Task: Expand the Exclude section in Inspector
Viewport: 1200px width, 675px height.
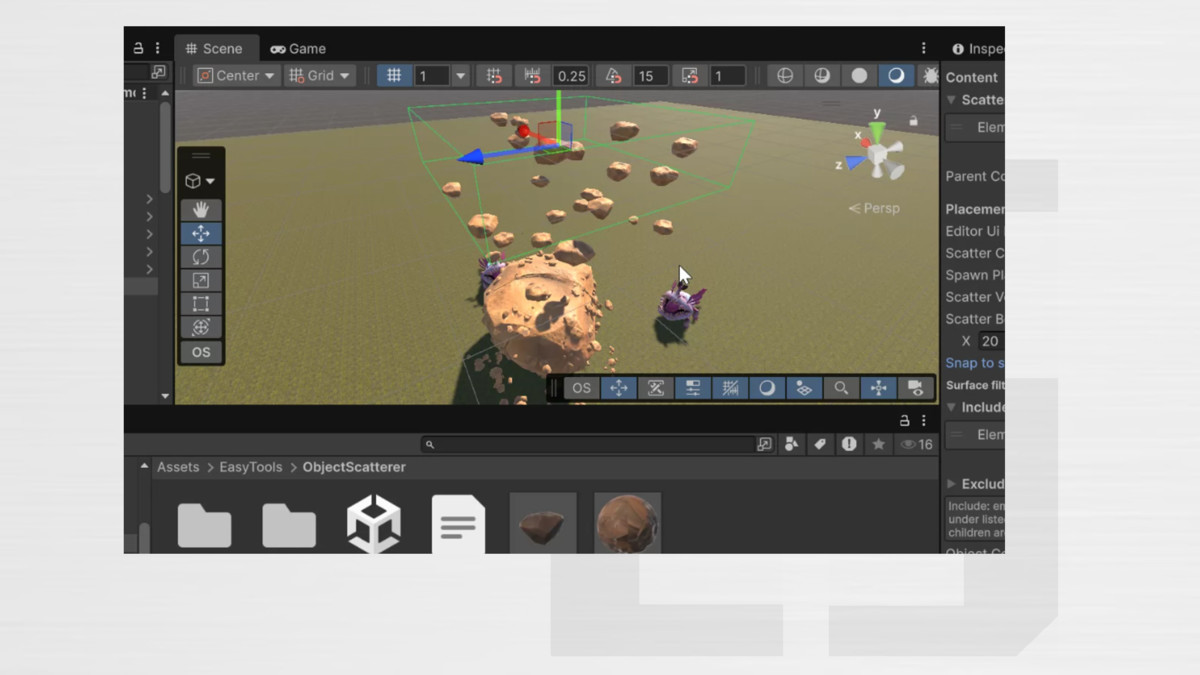Action: coord(951,484)
